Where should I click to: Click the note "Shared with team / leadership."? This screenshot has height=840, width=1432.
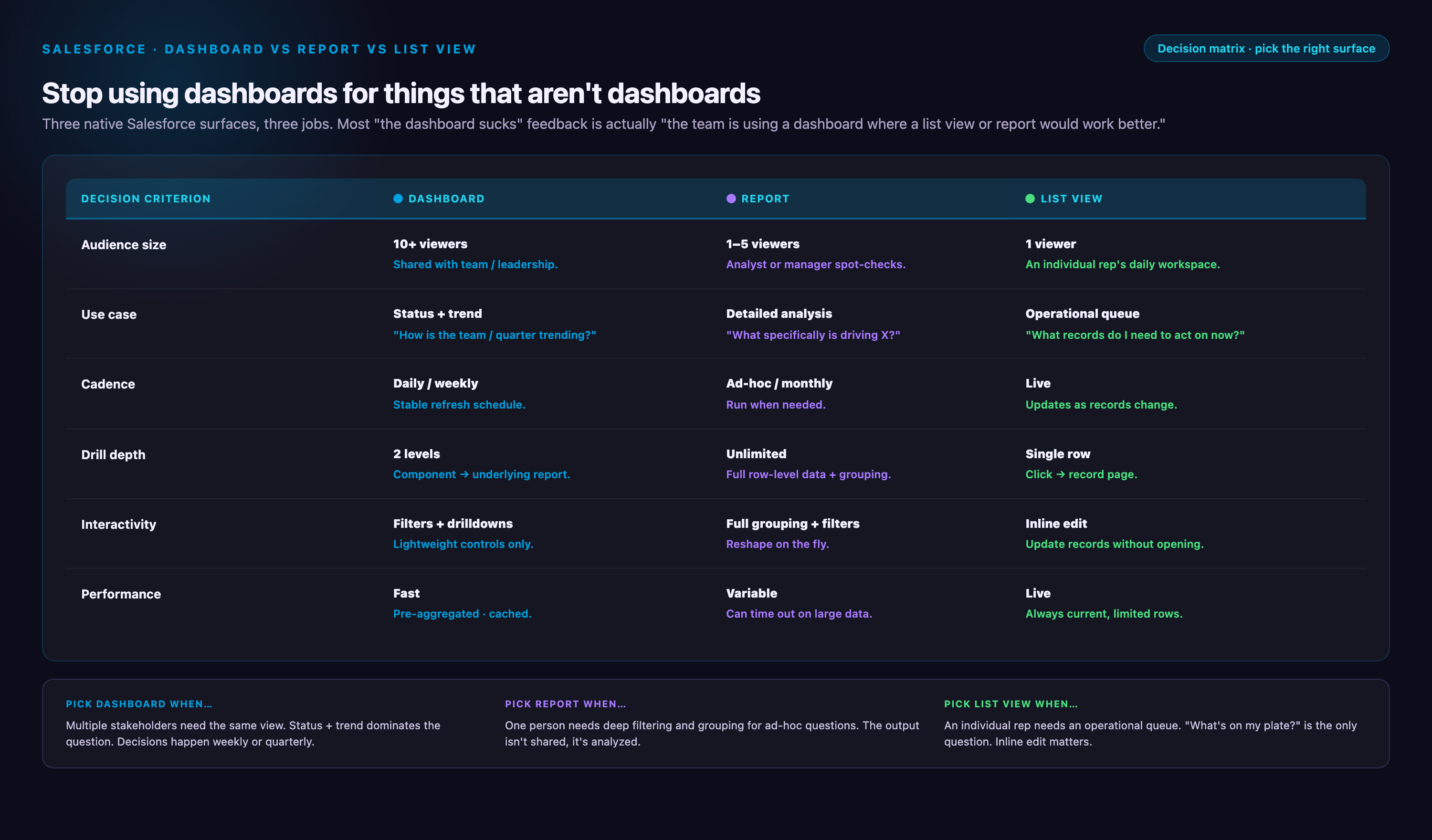click(475, 264)
